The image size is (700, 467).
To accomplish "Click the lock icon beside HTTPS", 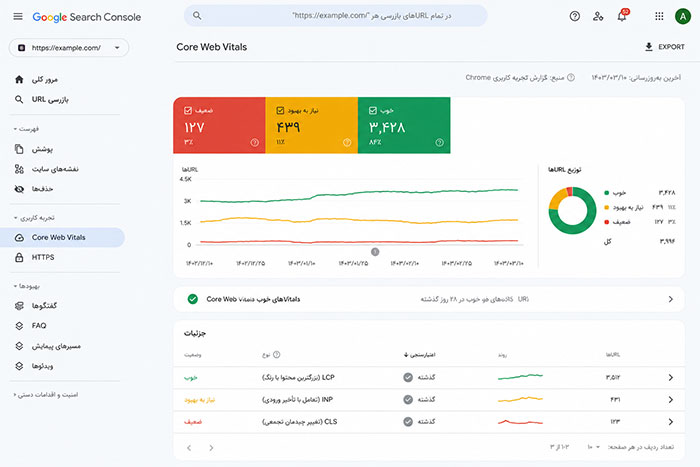I will tap(19, 257).
